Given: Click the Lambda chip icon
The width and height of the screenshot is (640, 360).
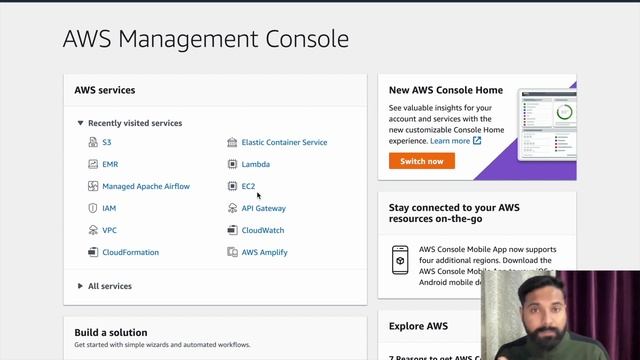Looking at the screenshot, I should (x=232, y=164).
